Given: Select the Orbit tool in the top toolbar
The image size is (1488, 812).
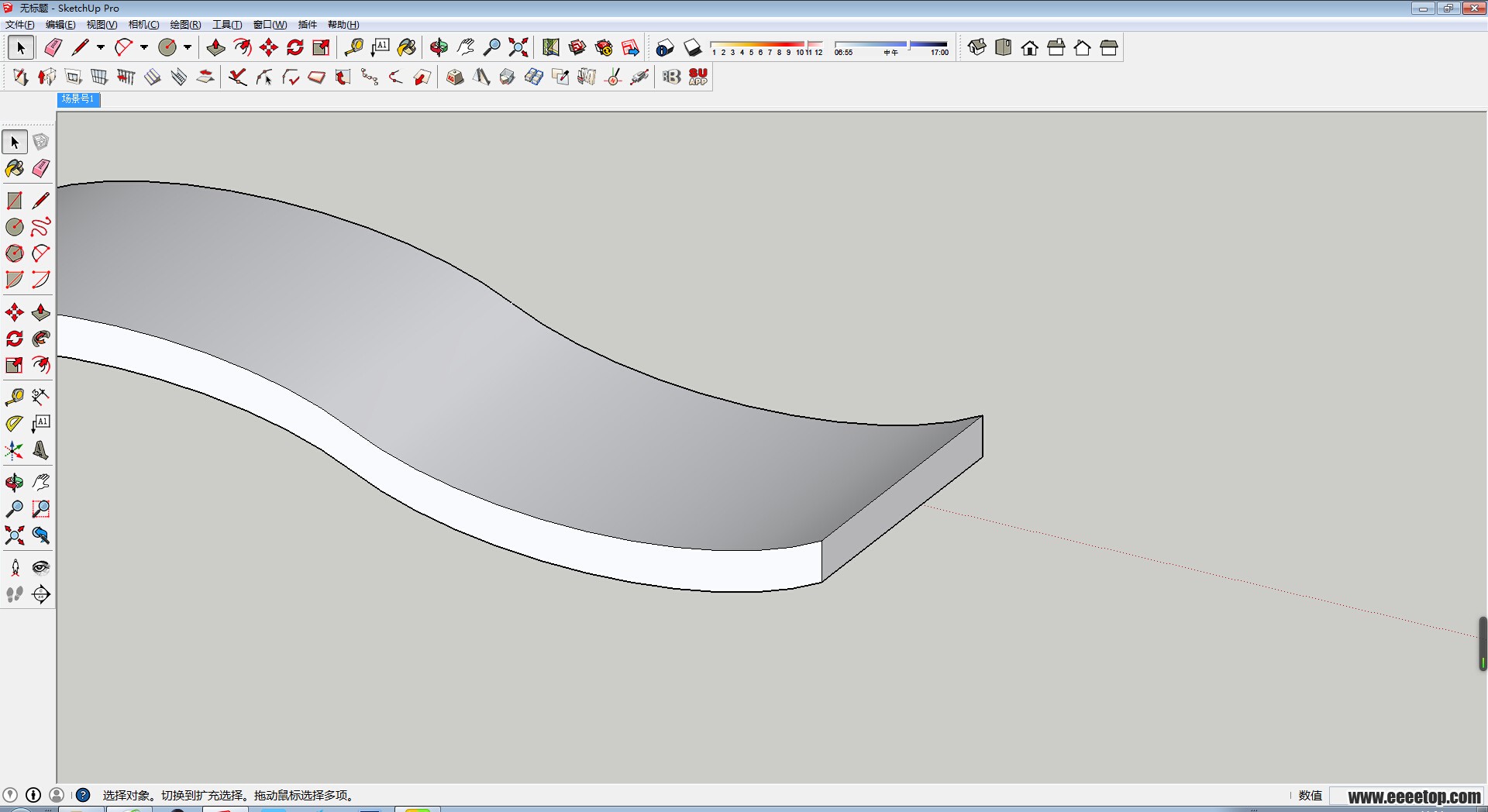Looking at the screenshot, I should tap(439, 47).
